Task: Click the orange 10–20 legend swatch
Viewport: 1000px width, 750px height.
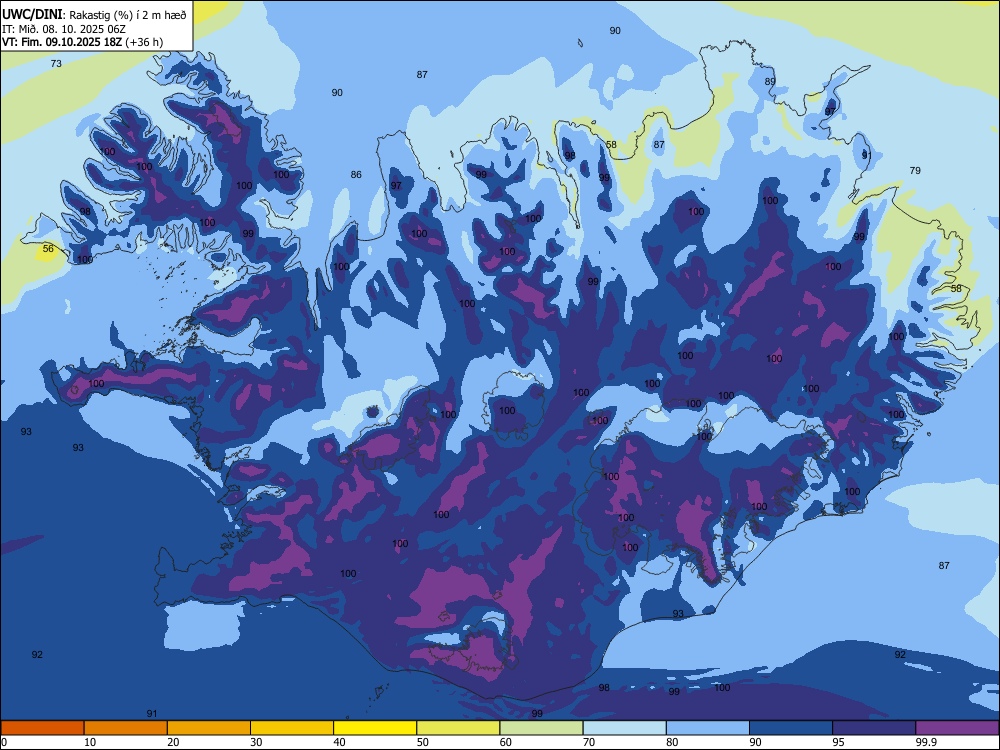Action: tap(126, 728)
